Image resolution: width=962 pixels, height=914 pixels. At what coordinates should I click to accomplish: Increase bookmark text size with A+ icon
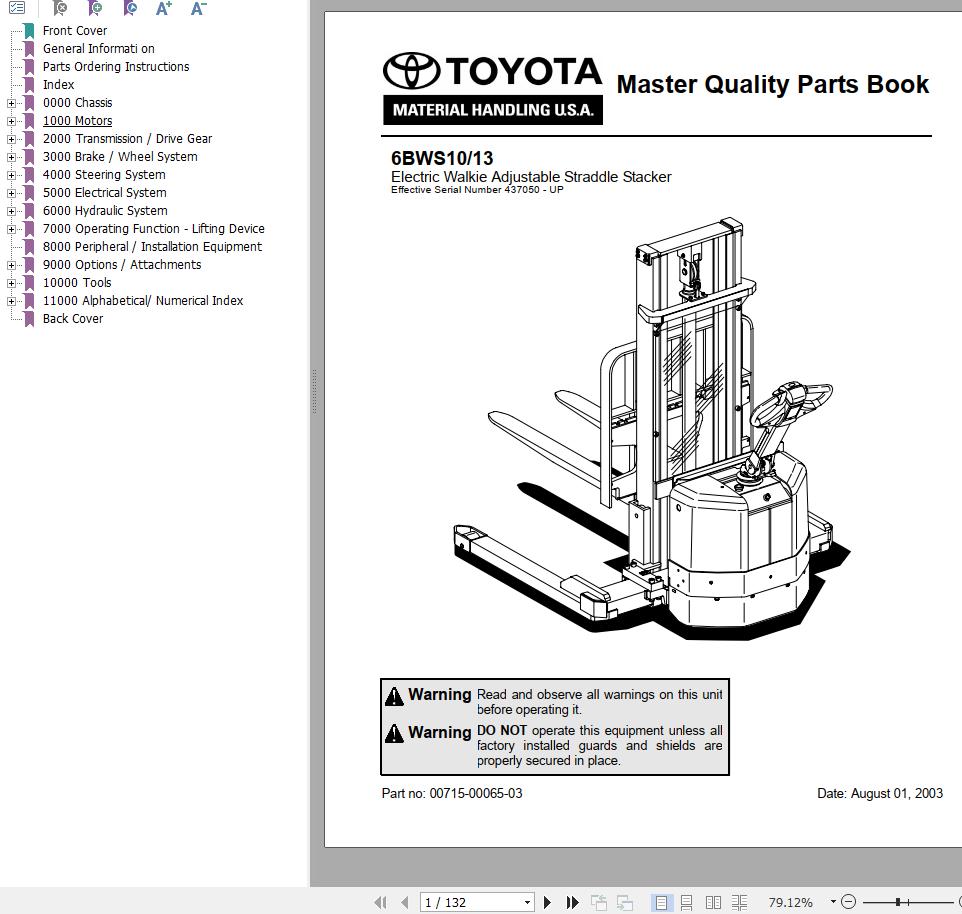pyautogui.click(x=162, y=8)
